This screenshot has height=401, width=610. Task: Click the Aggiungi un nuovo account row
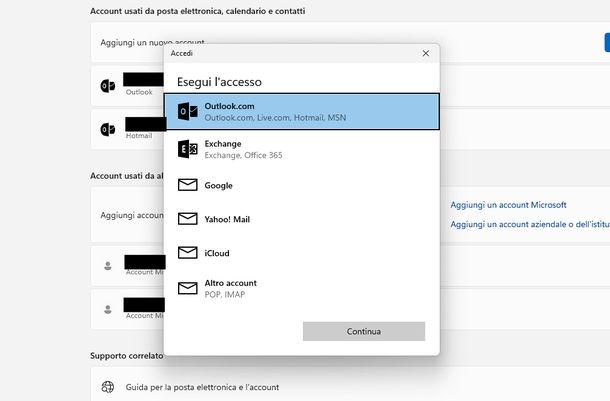(350, 42)
